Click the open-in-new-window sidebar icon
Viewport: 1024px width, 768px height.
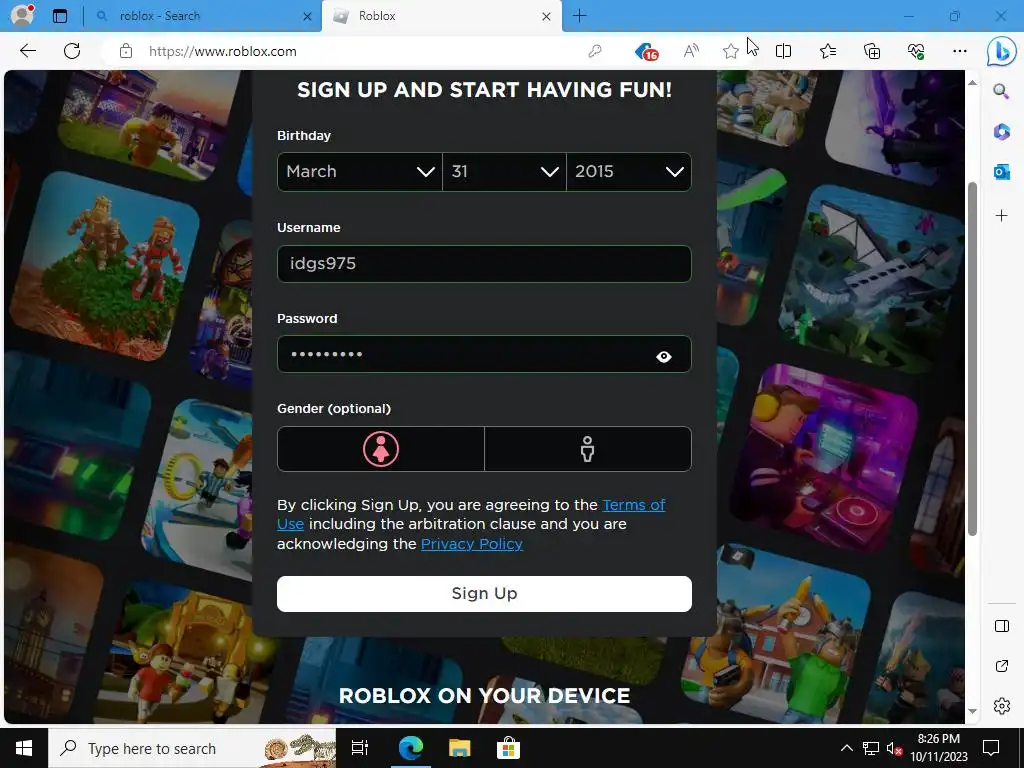(1001, 666)
